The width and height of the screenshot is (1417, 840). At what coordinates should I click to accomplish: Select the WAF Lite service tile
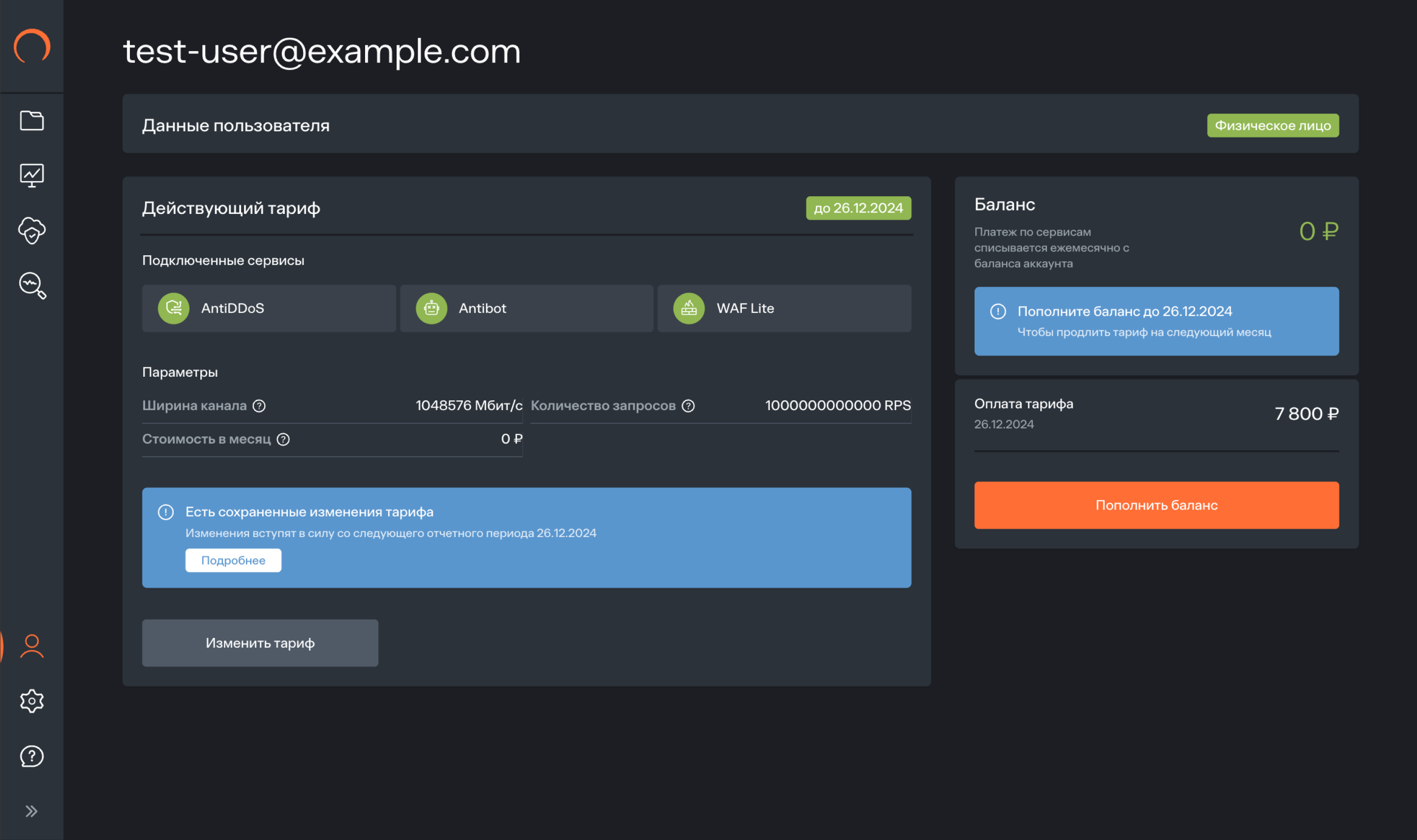pos(784,308)
